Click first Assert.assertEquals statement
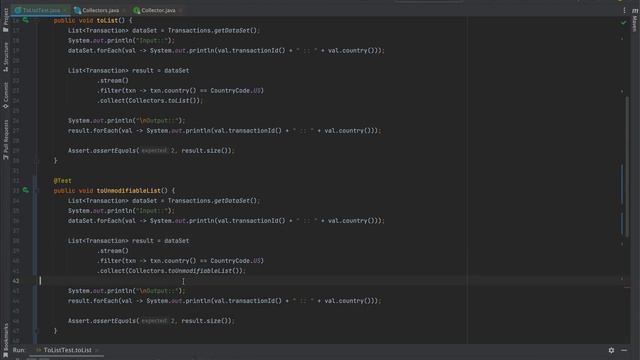The width and height of the screenshot is (640, 360). pos(151,151)
